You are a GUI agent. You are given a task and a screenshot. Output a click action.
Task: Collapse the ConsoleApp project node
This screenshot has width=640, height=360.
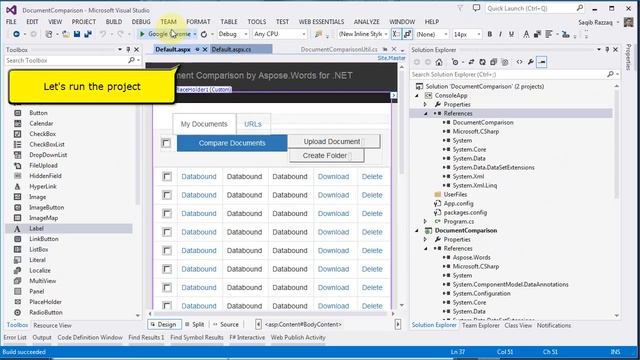coord(417,96)
